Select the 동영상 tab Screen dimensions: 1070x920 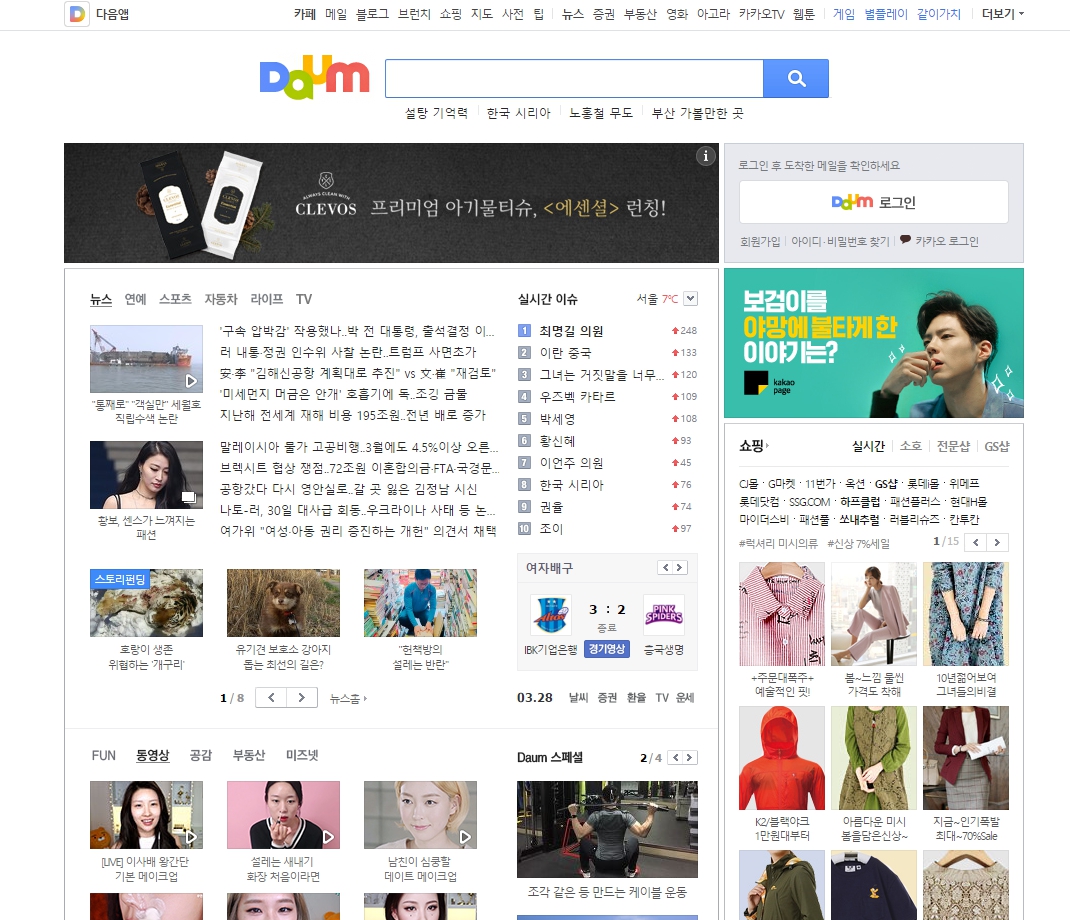pyautogui.click(x=153, y=756)
